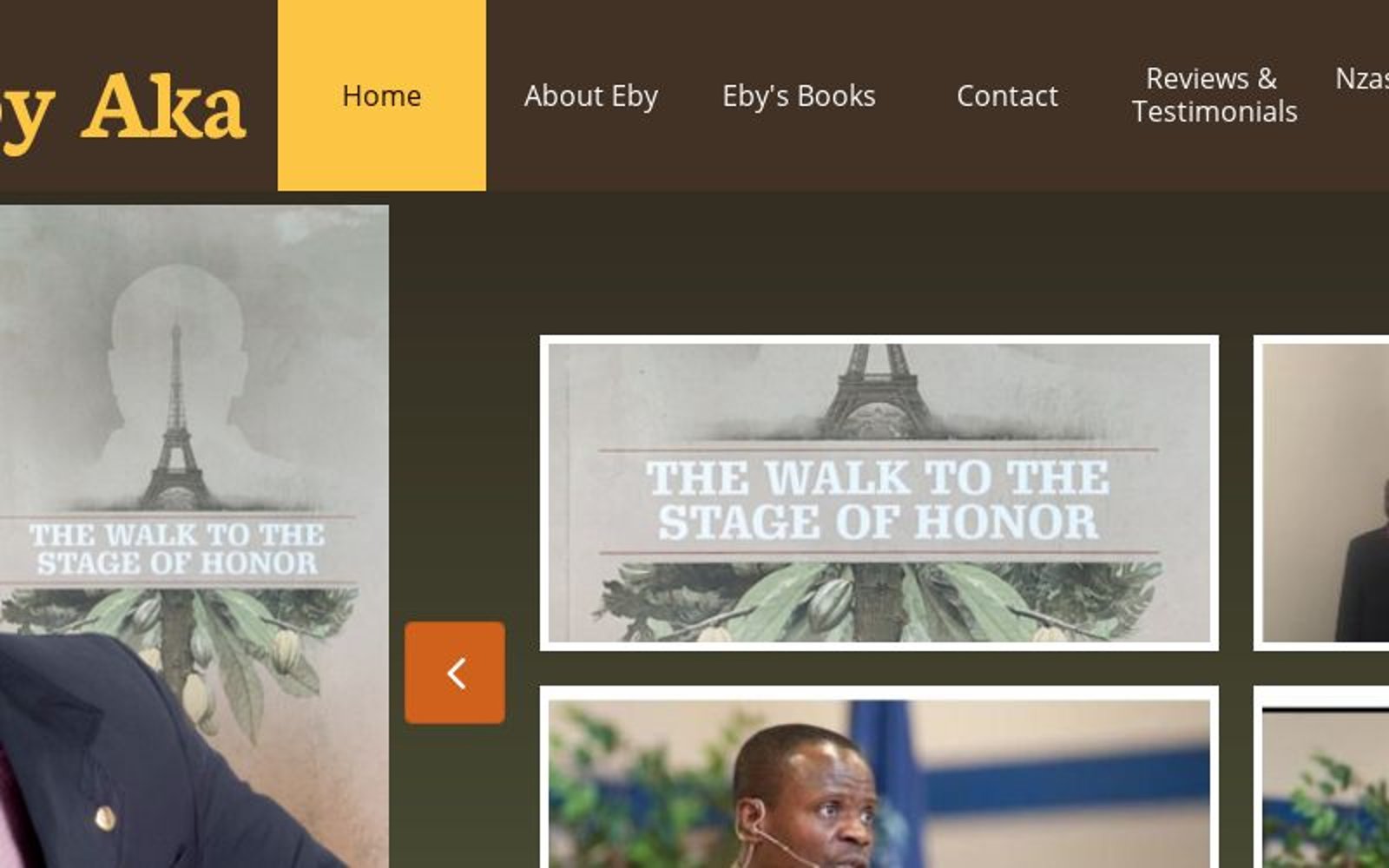Open the Home menu item
This screenshot has width=1389, height=868.
pyautogui.click(x=382, y=95)
